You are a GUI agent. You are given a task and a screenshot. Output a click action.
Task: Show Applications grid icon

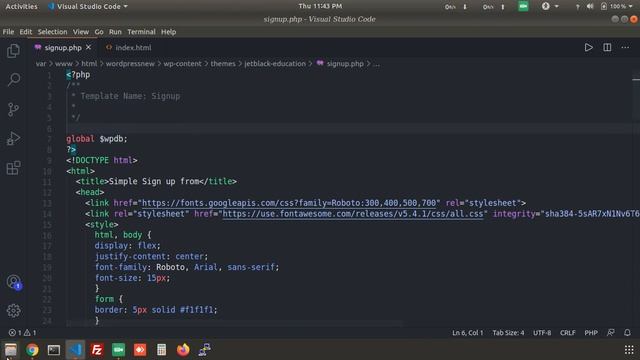(629, 350)
